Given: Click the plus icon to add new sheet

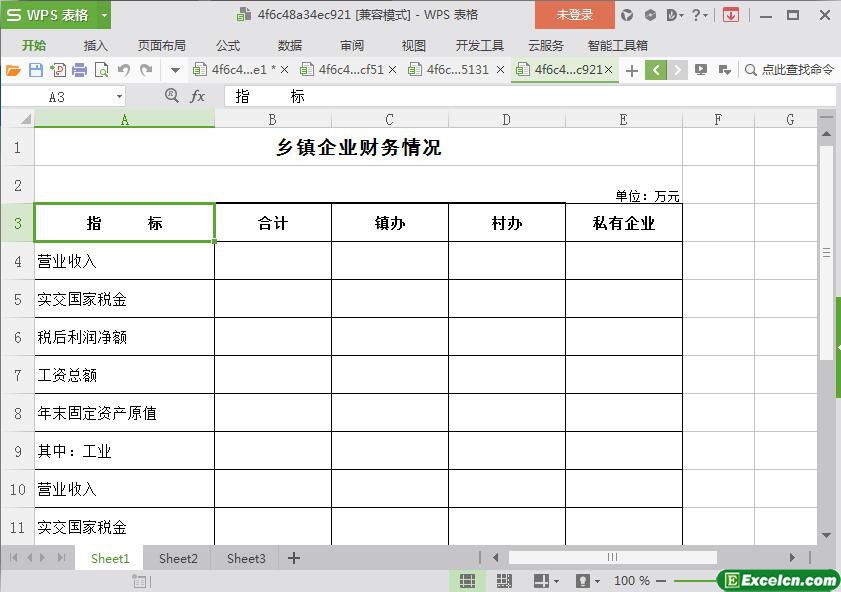Looking at the screenshot, I should pyautogui.click(x=293, y=558).
